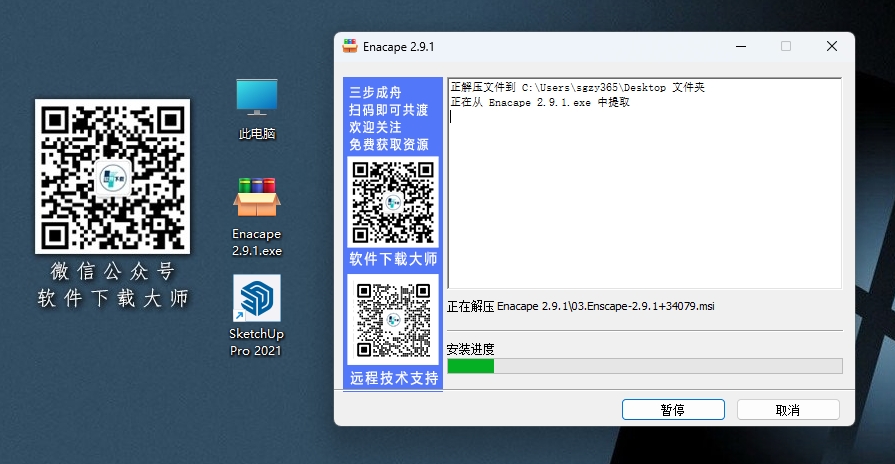Click inside the extraction log text area
The height and width of the screenshot is (464, 895).
point(644,183)
